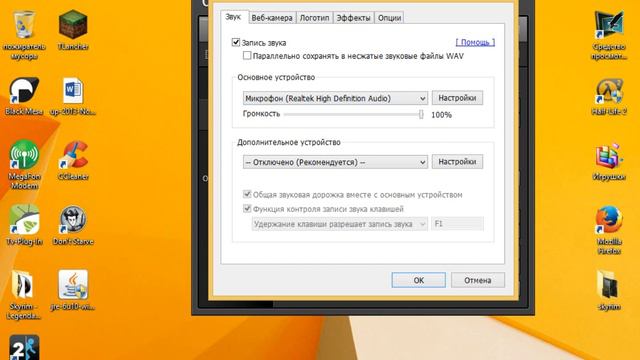
Task: Launch Mozilla Firefox from desktop
Action: click(x=609, y=230)
